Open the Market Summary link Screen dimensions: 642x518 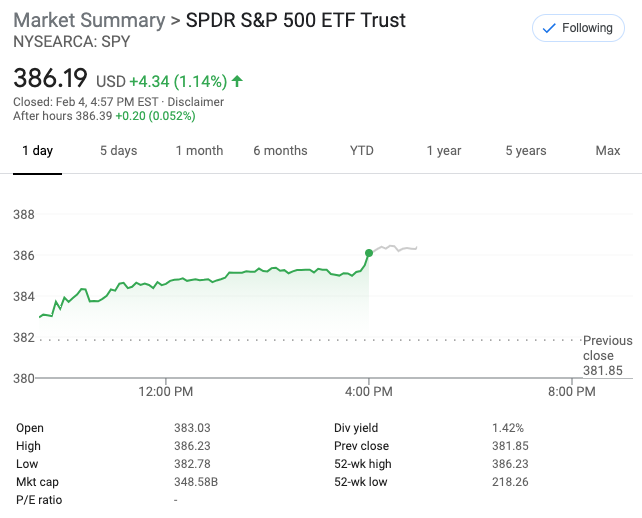(89, 21)
